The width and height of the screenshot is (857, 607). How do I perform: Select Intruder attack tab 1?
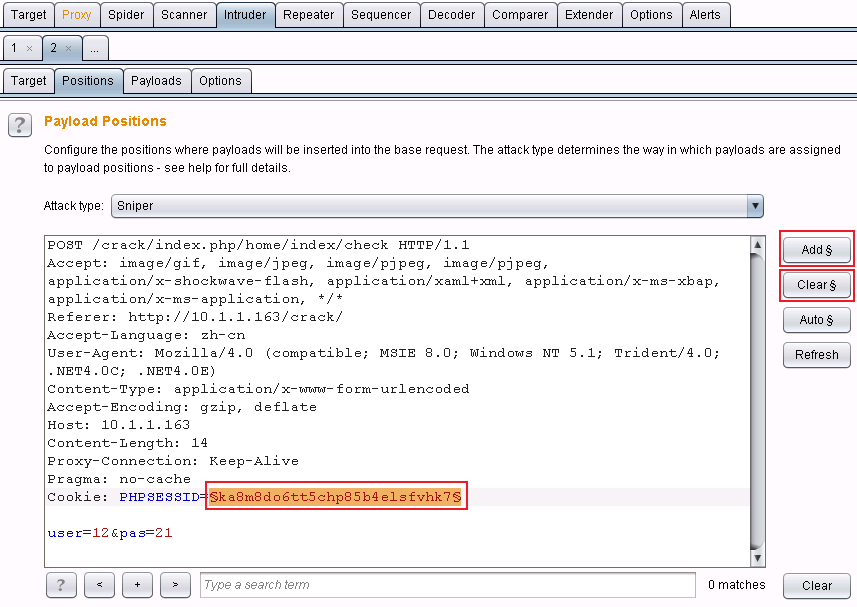point(15,48)
